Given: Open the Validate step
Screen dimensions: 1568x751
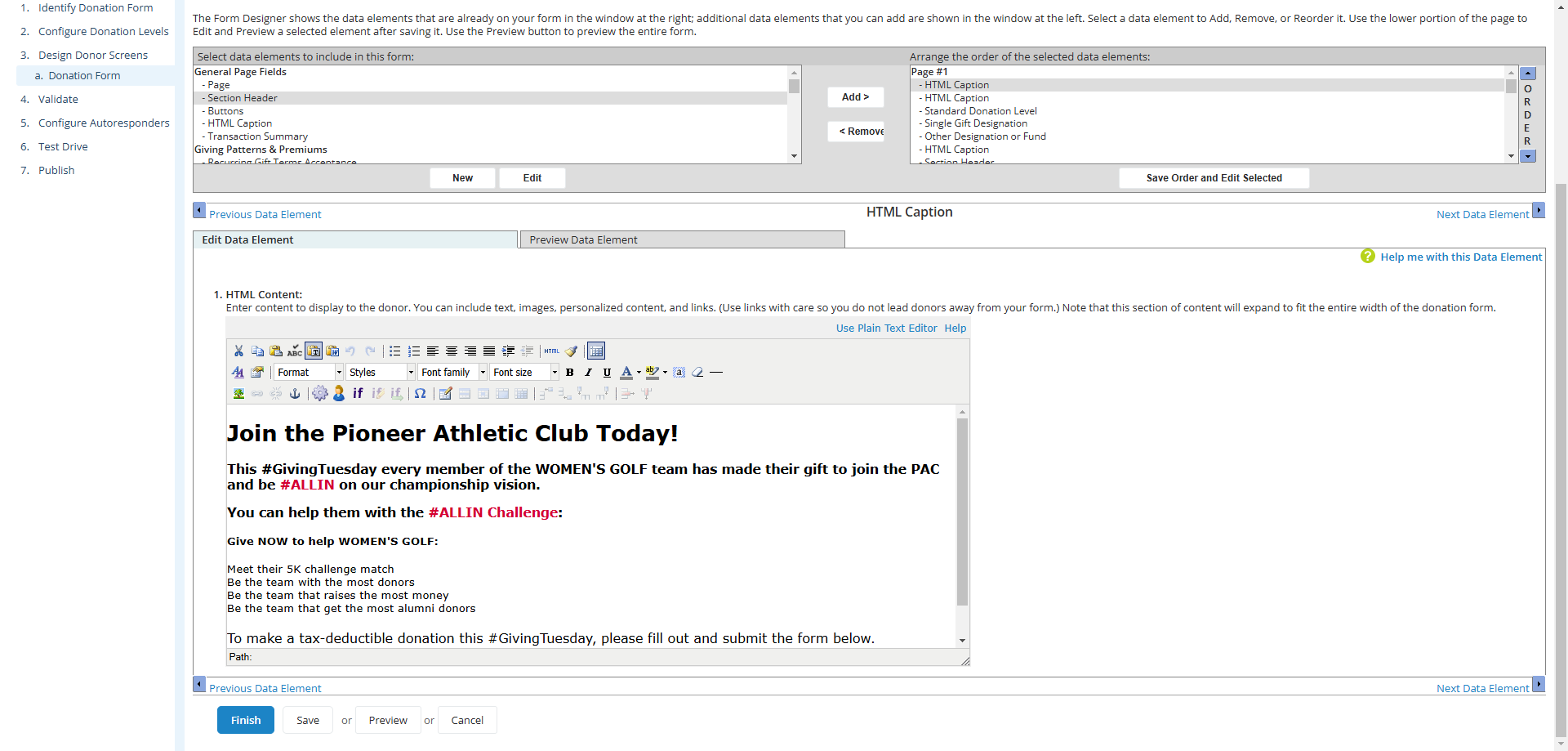Looking at the screenshot, I should pos(58,99).
